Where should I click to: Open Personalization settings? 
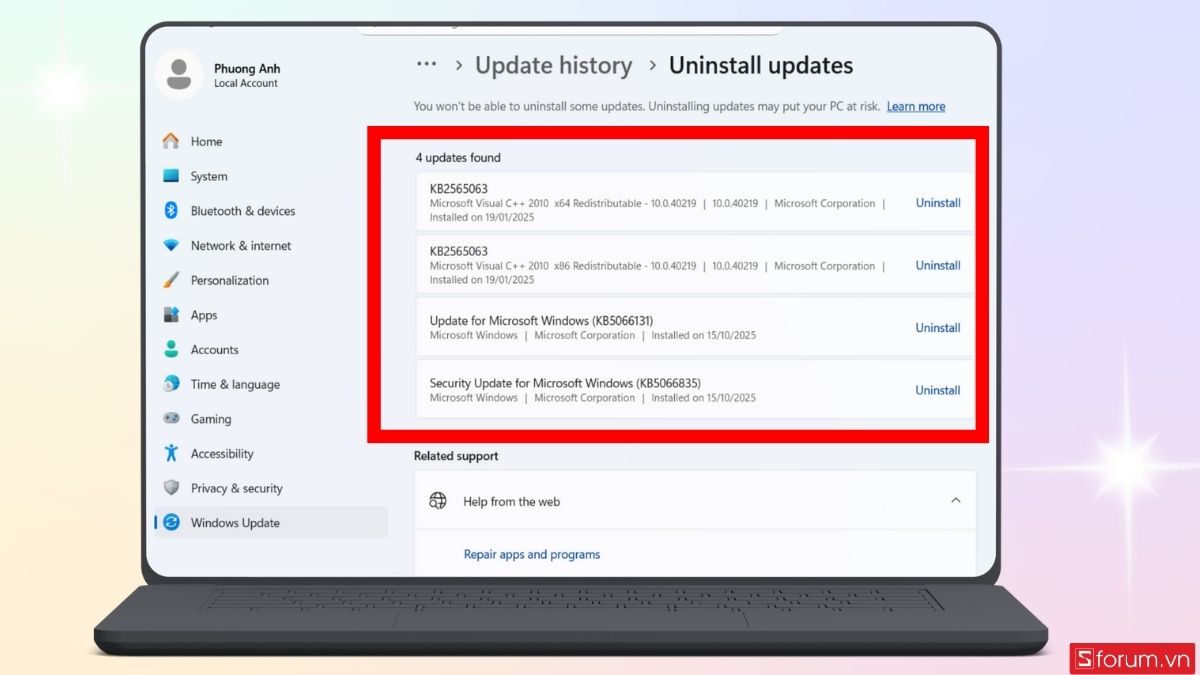click(x=230, y=281)
